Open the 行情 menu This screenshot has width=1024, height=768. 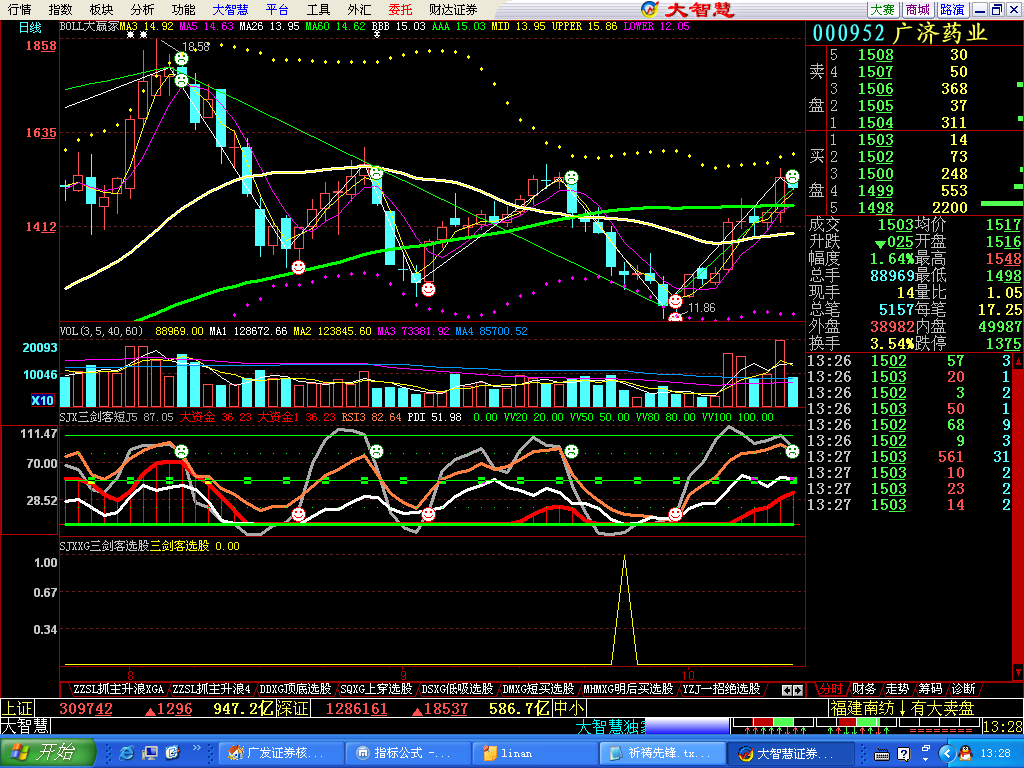click(x=20, y=10)
